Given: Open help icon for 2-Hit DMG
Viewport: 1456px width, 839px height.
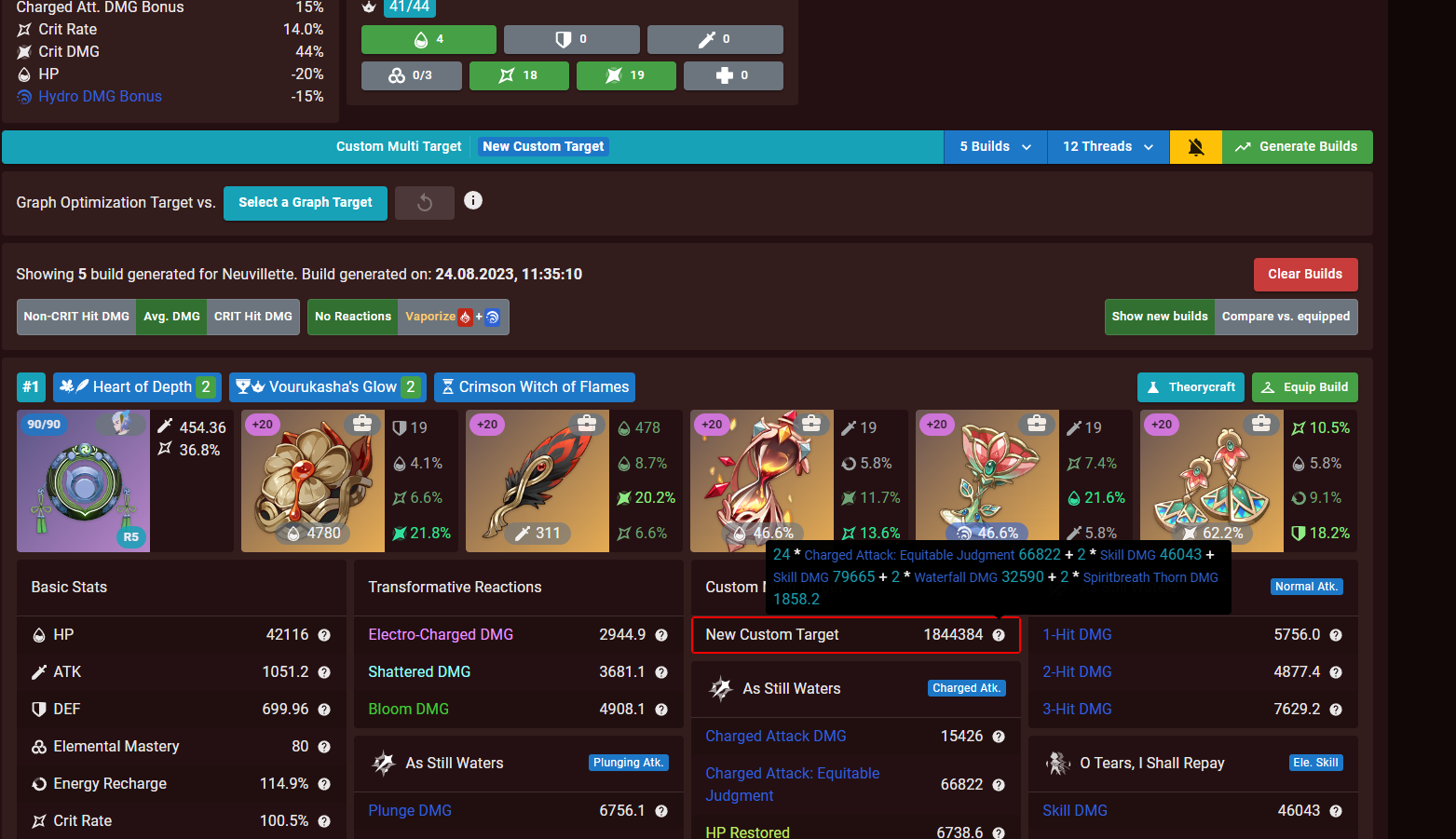Looking at the screenshot, I should click(1336, 672).
